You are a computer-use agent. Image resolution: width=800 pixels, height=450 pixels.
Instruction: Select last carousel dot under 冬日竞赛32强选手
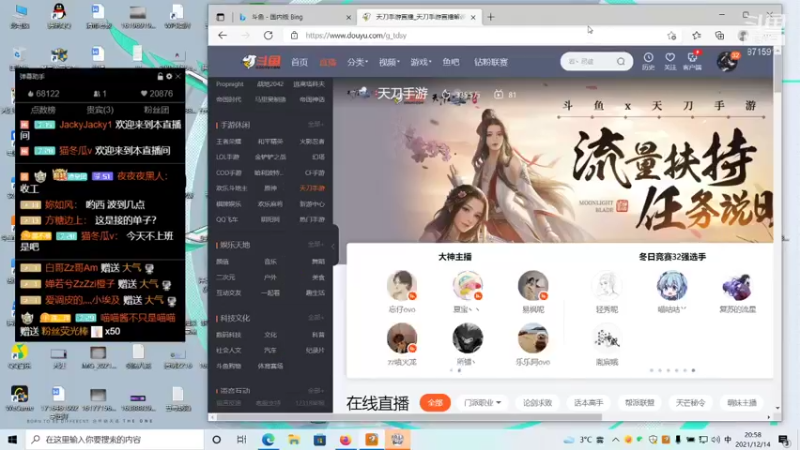693,370
